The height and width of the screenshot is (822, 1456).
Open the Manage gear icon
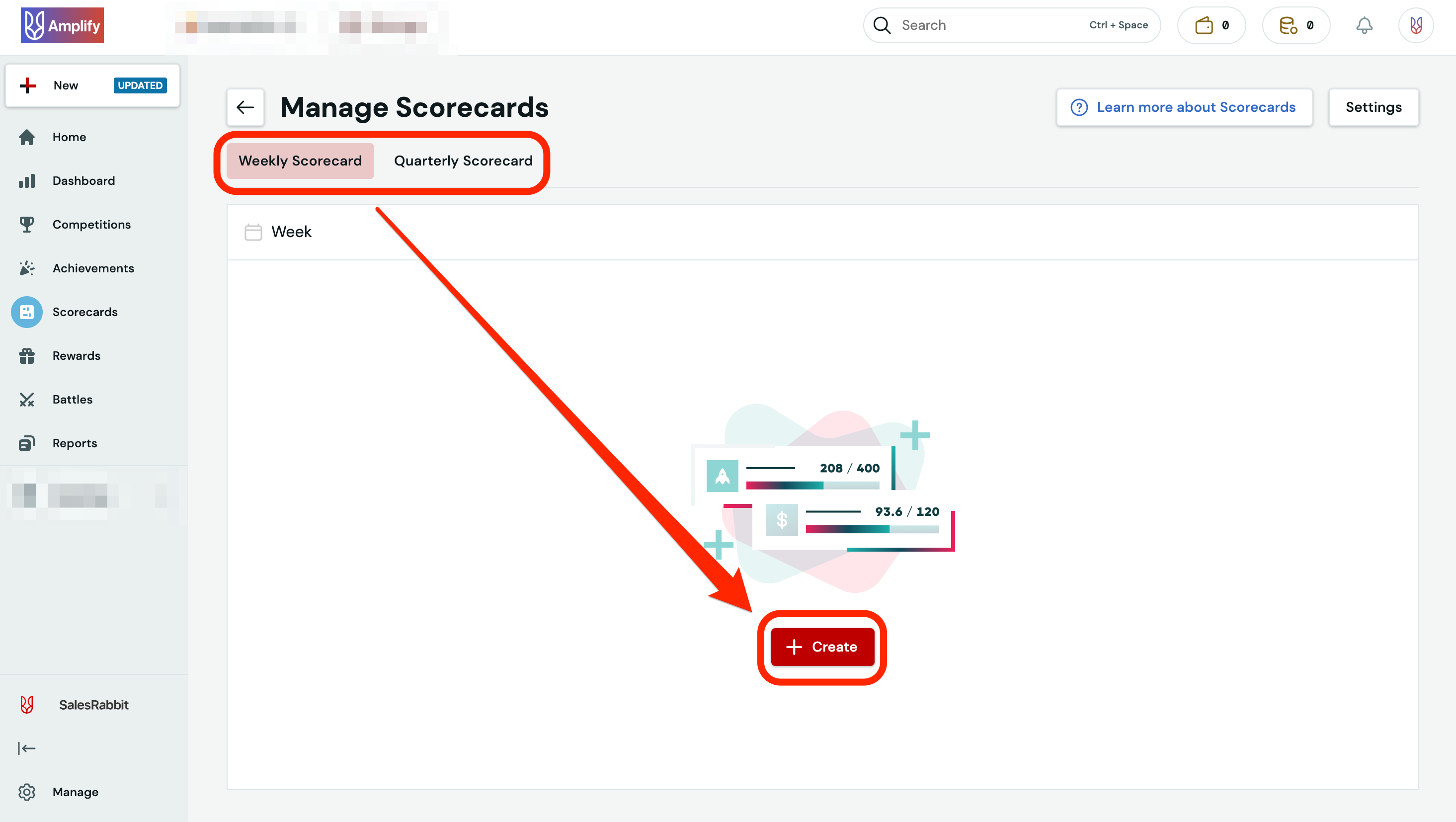tap(26, 792)
